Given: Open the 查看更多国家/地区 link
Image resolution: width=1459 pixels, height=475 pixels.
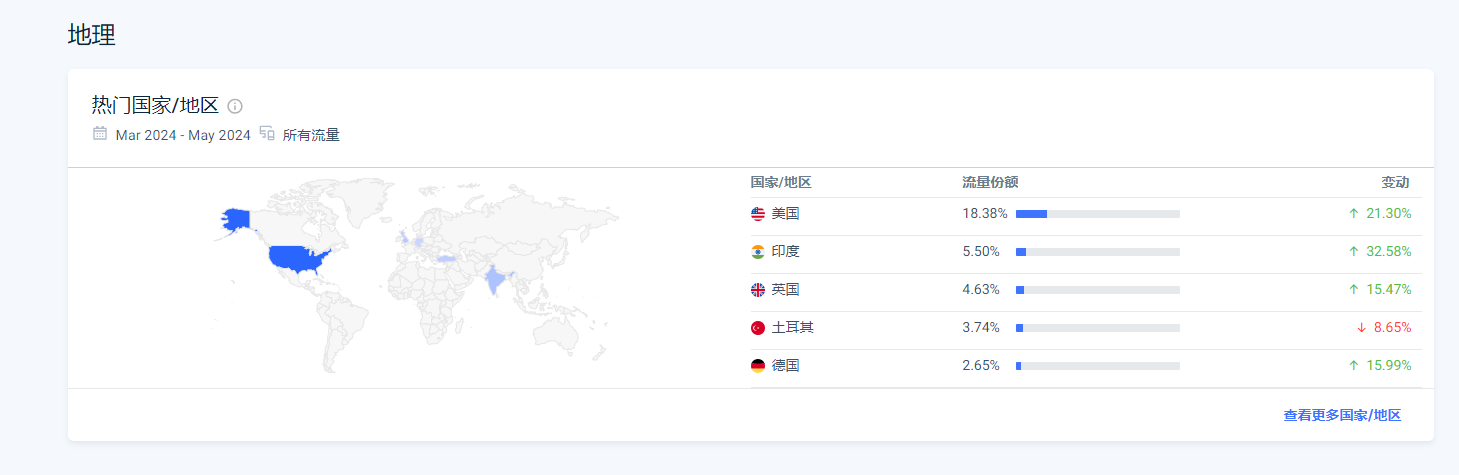Looking at the screenshot, I should (x=1342, y=415).
